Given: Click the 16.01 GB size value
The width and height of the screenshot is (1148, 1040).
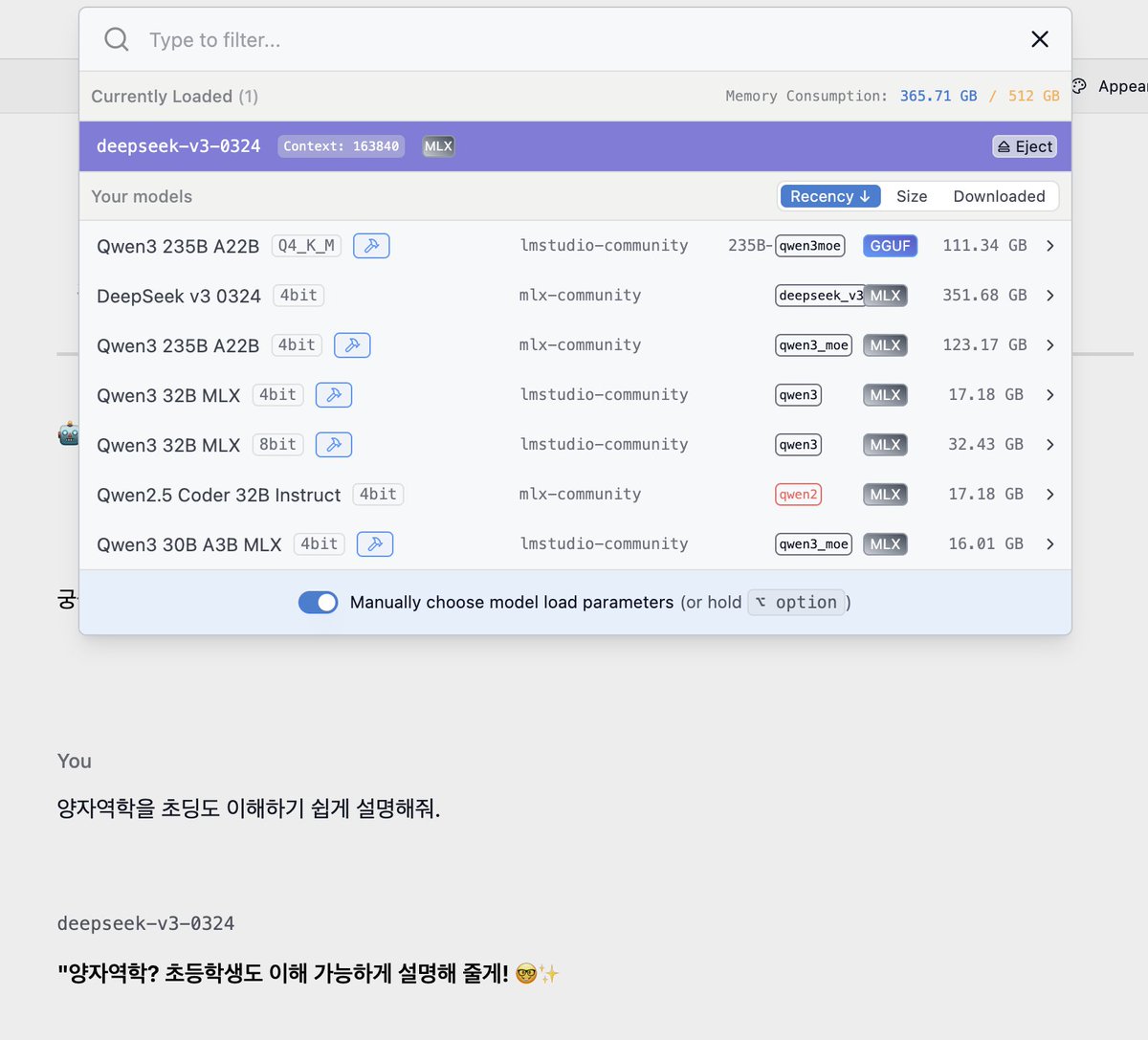Looking at the screenshot, I should tap(985, 544).
